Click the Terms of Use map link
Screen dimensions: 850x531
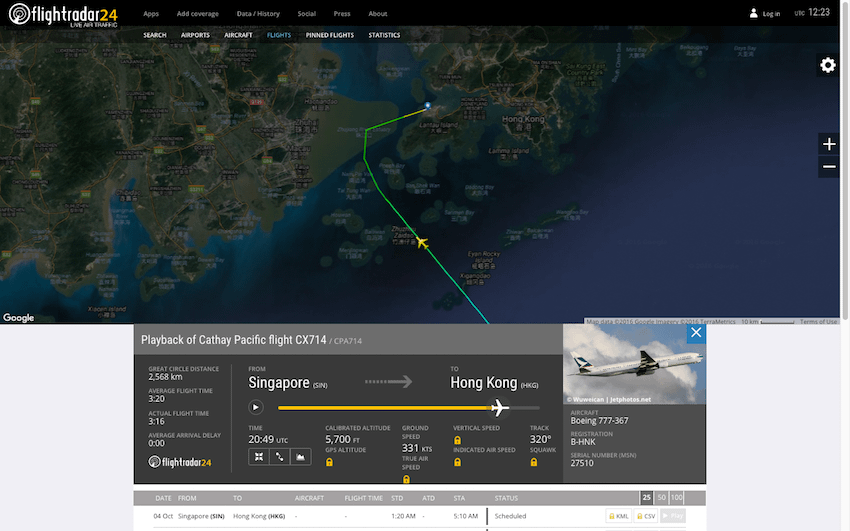(x=819, y=321)
